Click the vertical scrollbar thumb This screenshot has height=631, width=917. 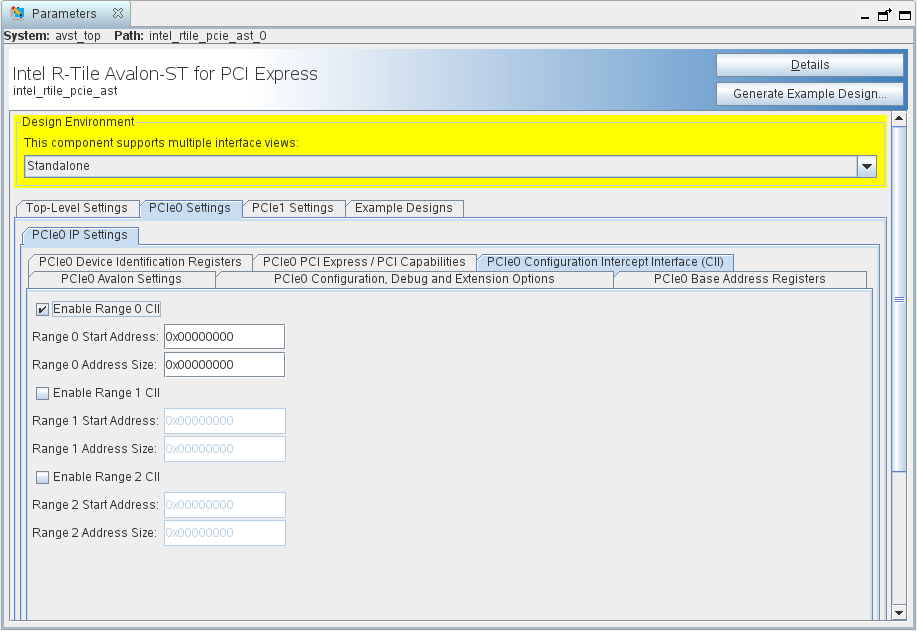(899, 298)
